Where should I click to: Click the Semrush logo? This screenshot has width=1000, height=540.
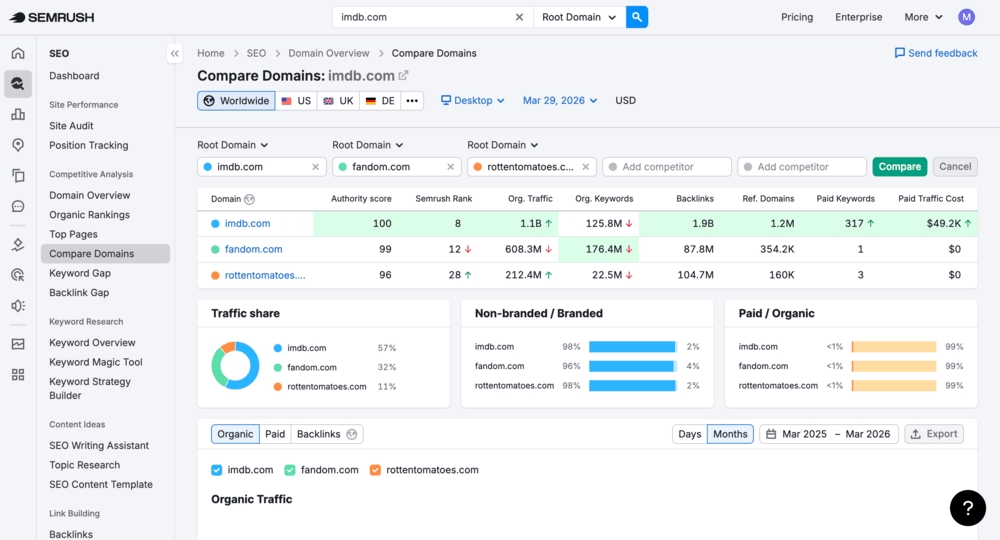pyautogui.click(x=52, y=17)
